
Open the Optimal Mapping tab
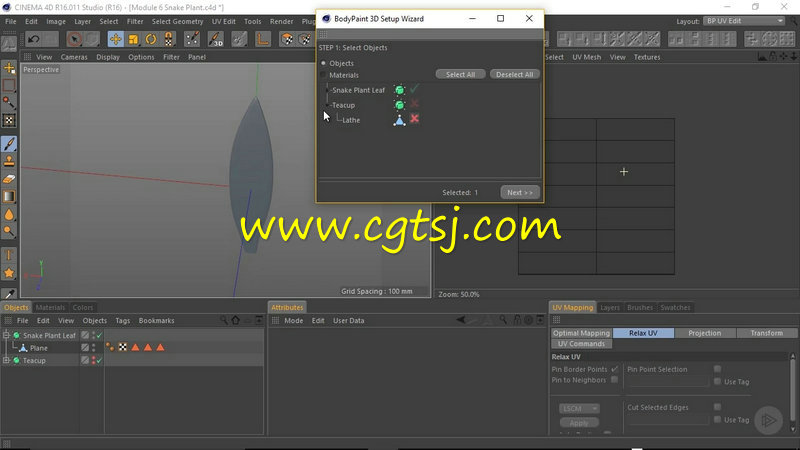581,333
